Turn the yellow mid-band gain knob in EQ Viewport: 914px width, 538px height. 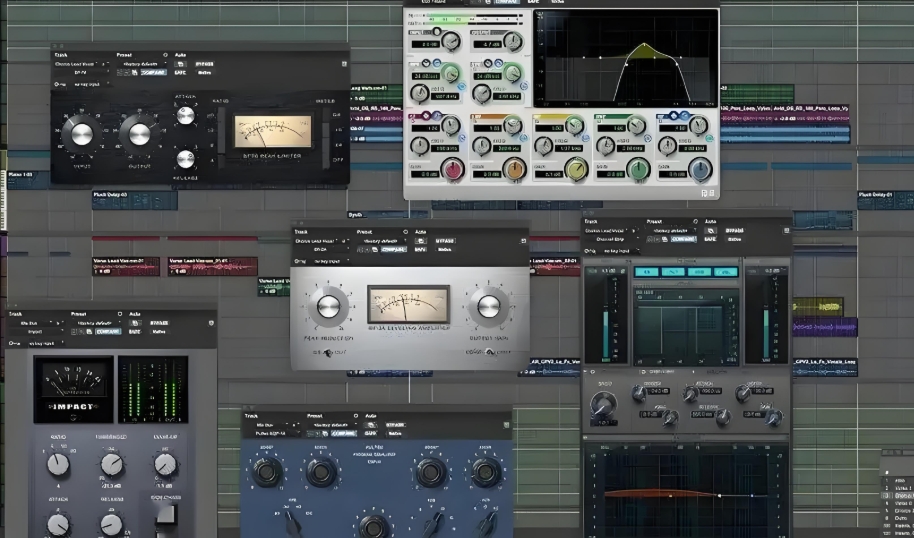tap(576, 170)
